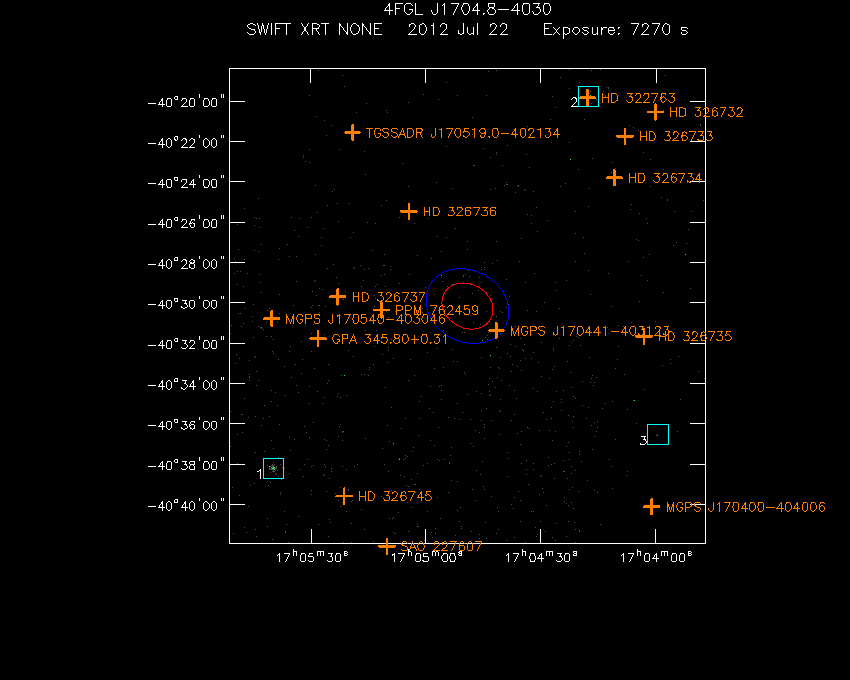Viewport: 850px width, 680px height.
Task: Click the declination label -40°38'00"
Action: click(186, 465)
